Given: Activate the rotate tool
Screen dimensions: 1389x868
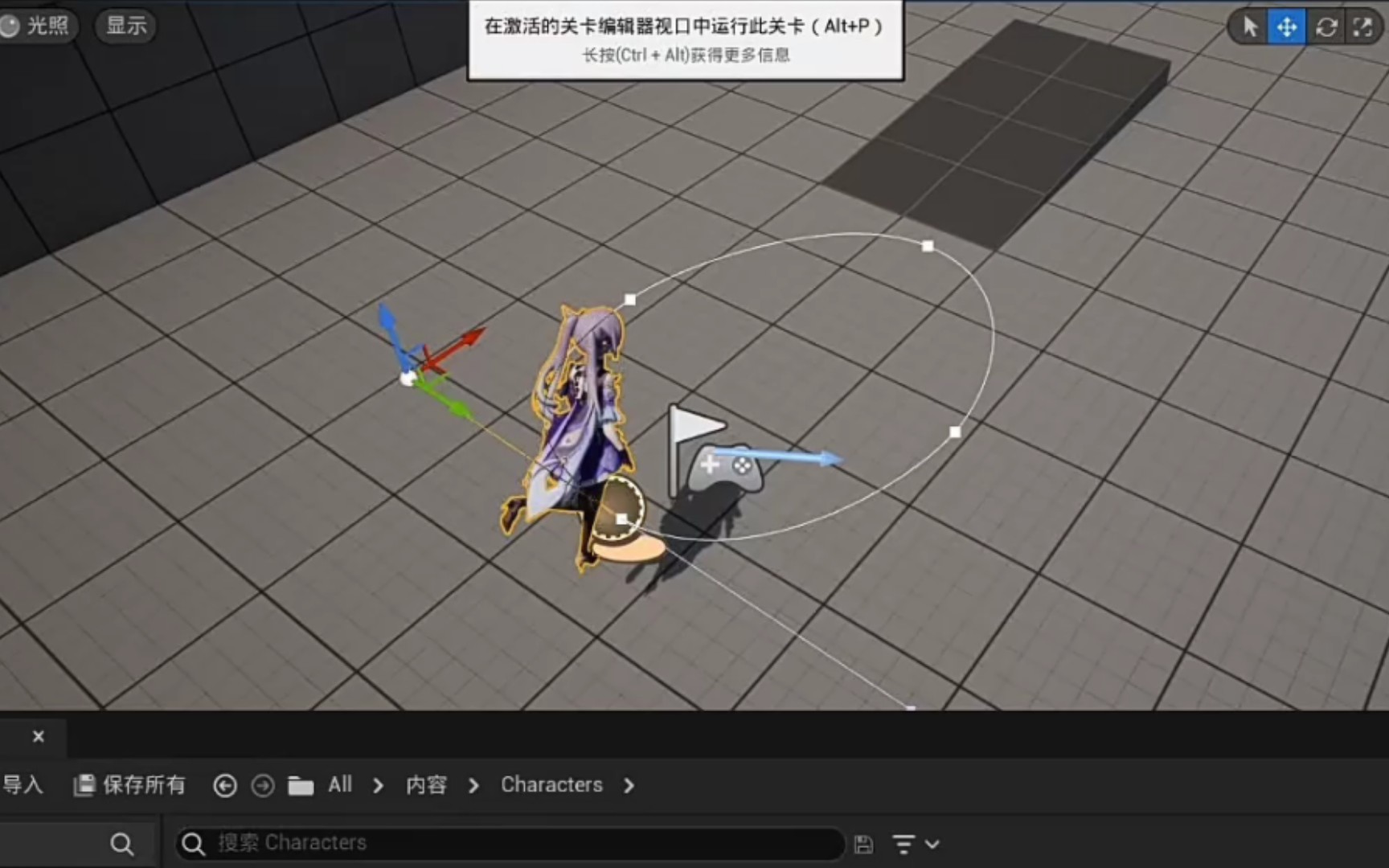Looking at the screenshot, I should click(x=1326, y=27).
